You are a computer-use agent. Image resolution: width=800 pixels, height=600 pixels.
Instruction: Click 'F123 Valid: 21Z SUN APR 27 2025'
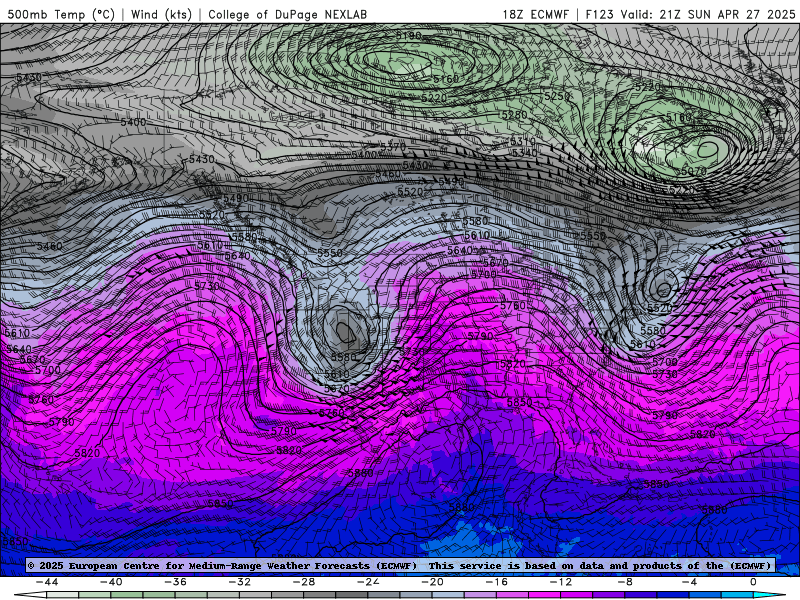(x=690, y=14)
